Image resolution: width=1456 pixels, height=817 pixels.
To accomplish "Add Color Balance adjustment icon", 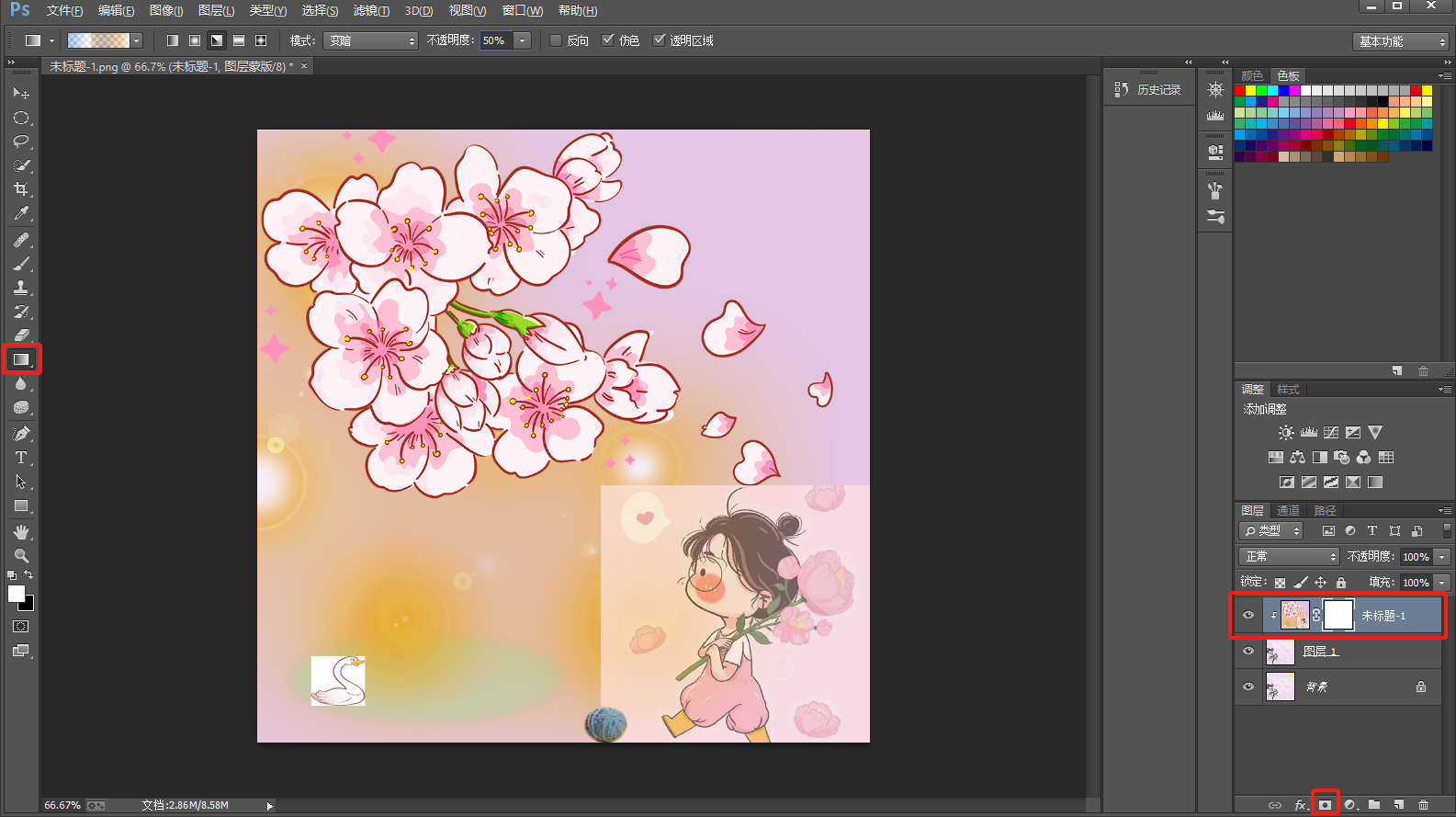I will click(1297, 457).
